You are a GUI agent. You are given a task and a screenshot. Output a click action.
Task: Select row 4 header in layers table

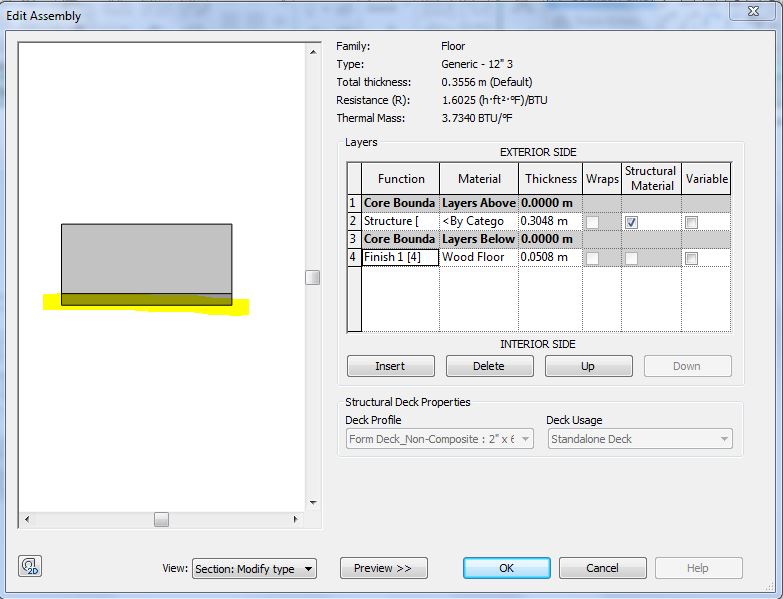354,257
